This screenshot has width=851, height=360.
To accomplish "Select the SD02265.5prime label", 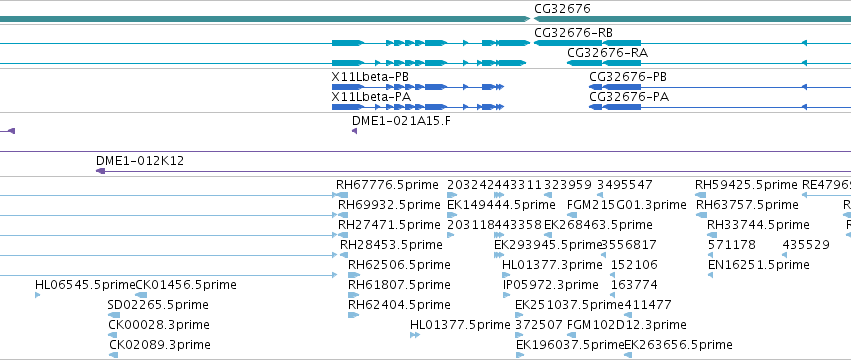I will coord(158,305).
